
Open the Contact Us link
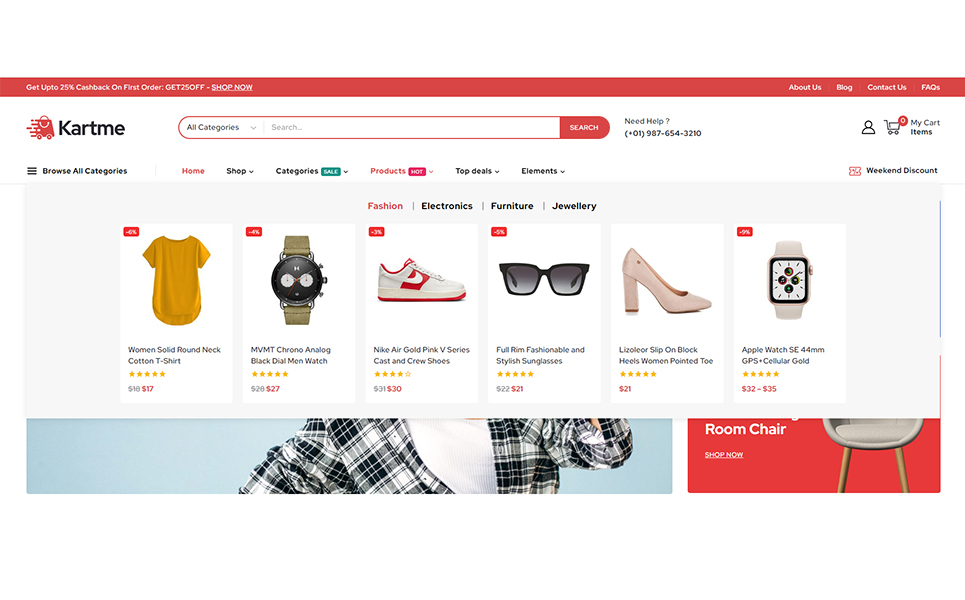pyautogui.click(x=886, y=87)
